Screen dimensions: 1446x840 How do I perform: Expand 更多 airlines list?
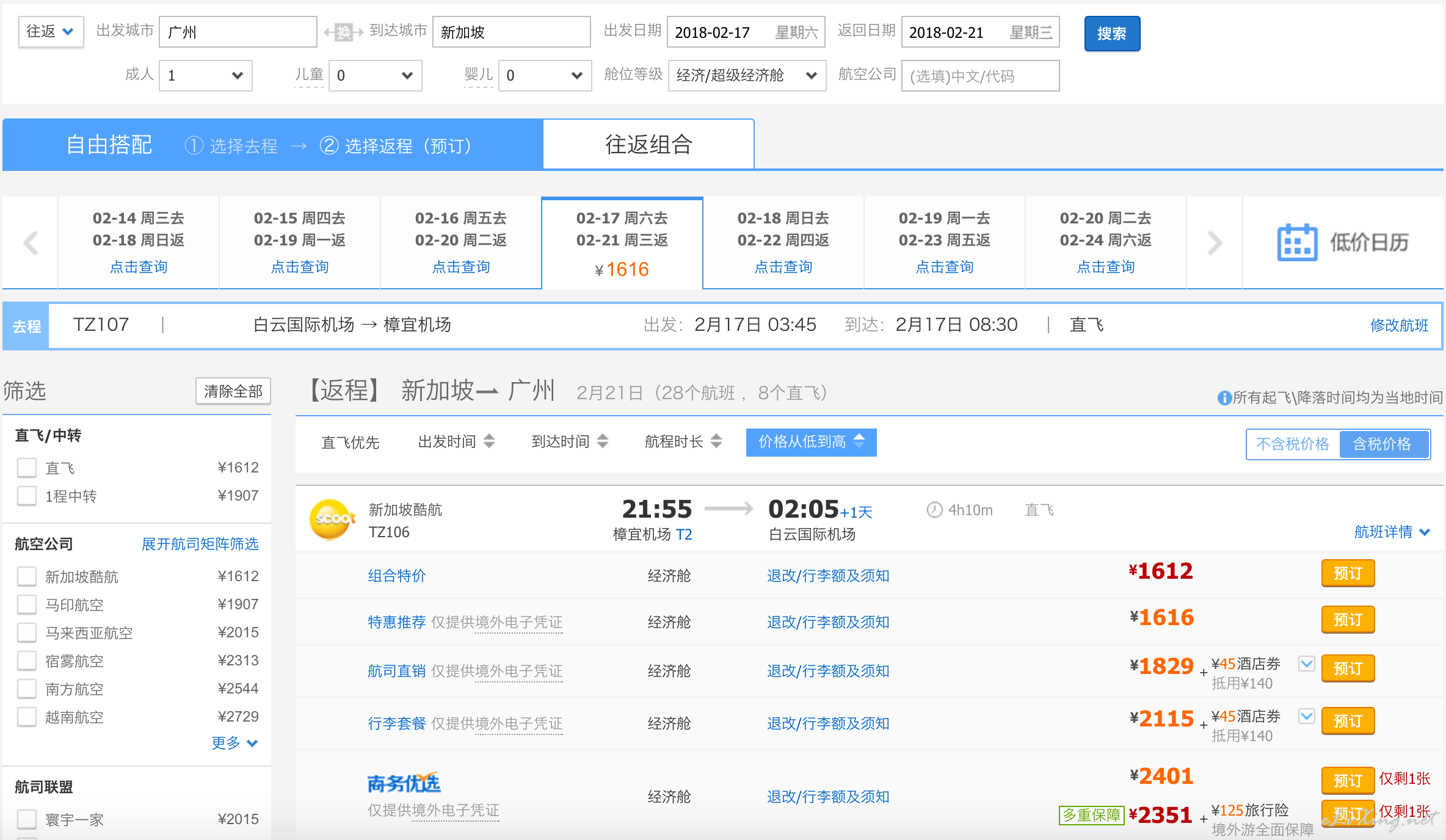pyautogui.click(x=234, y=743)
